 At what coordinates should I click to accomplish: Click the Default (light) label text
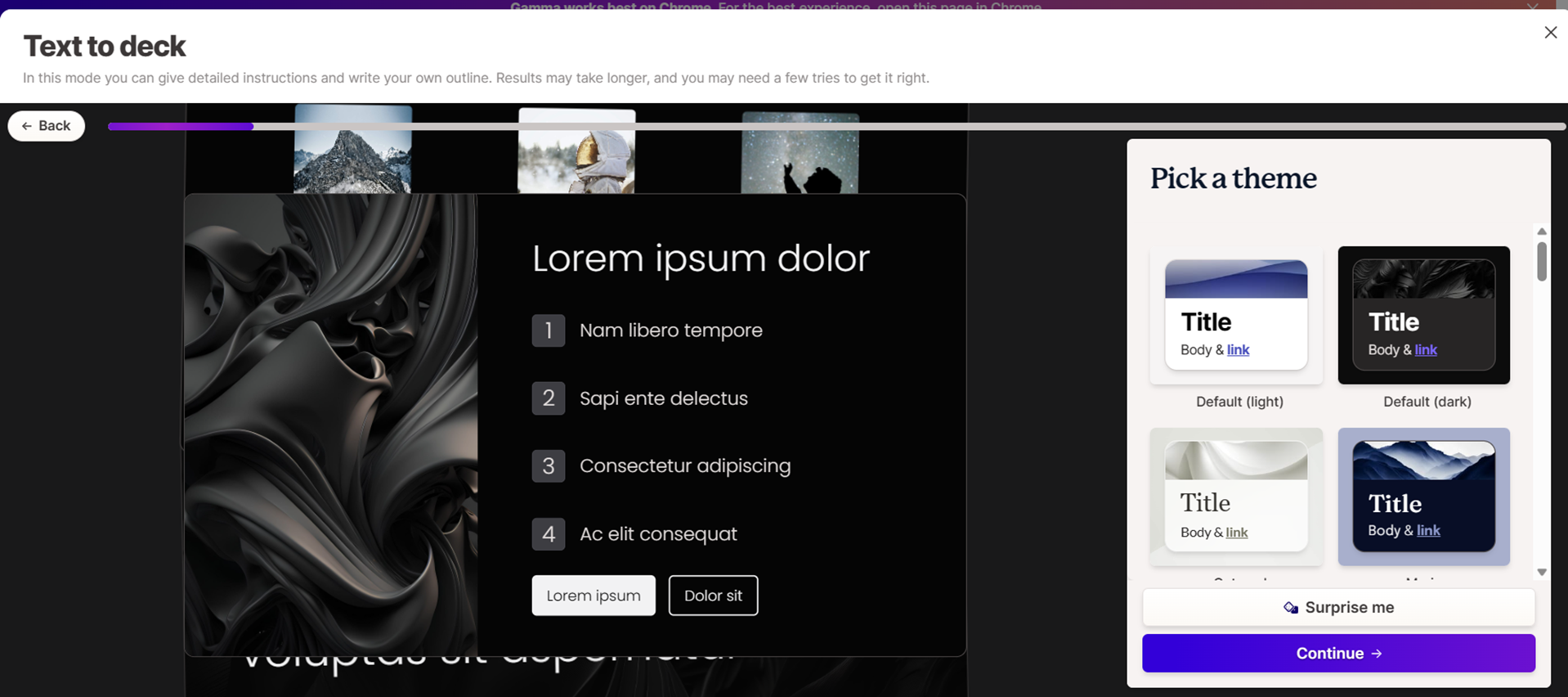[x=1239, y=402]
